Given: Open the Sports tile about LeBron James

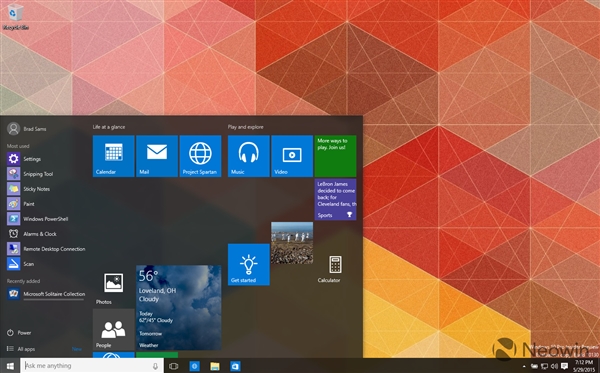Looking at the screenshot, I should pos(335,199).
